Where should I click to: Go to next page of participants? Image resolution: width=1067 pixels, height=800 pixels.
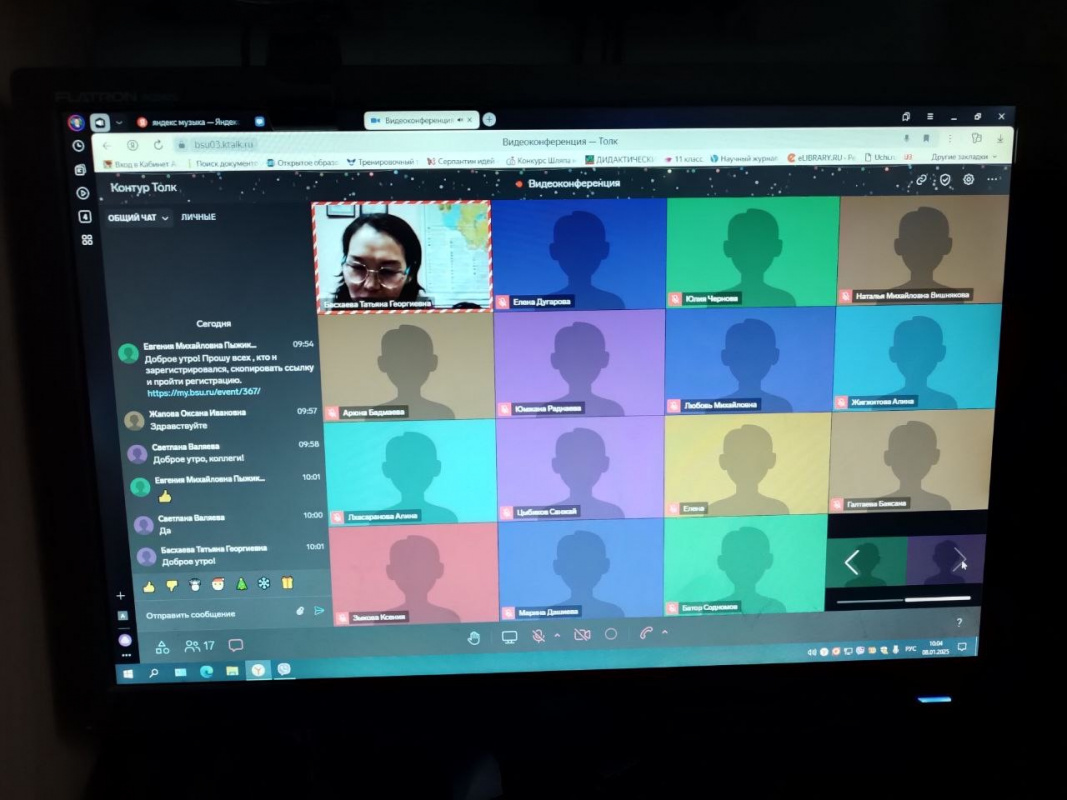click(x=959, y=560)
